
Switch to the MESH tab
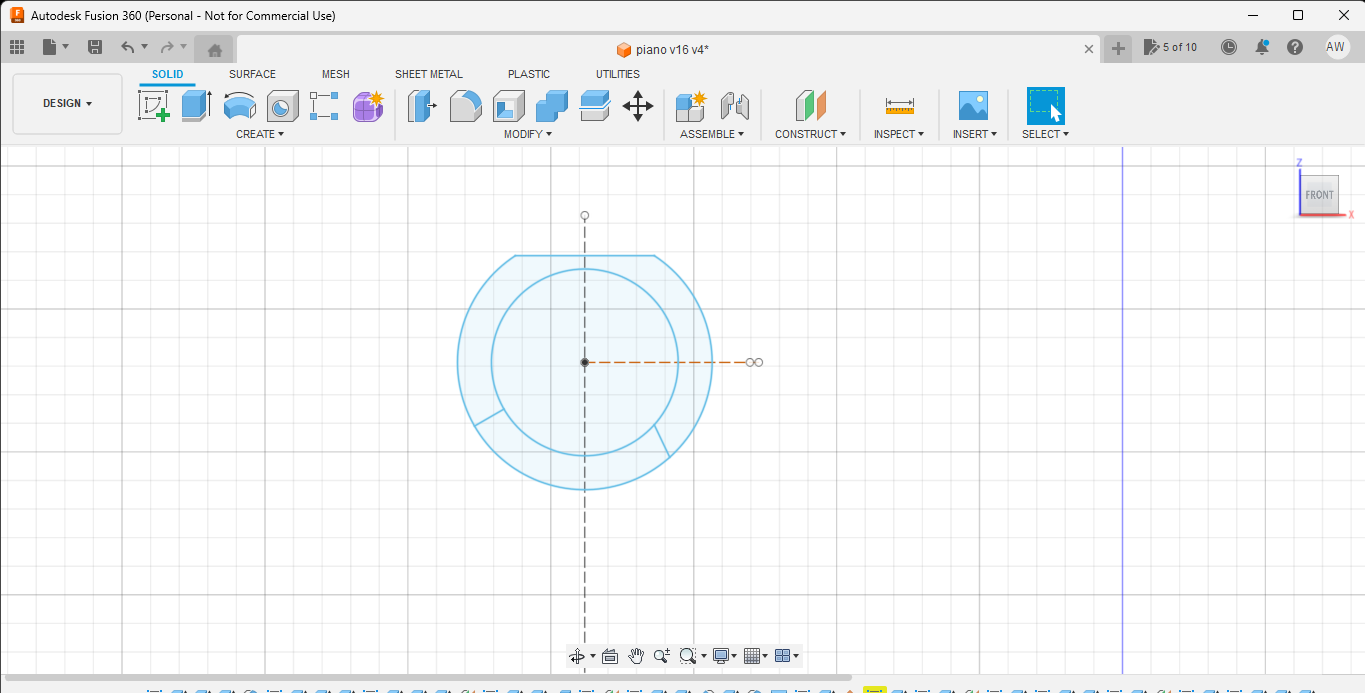(336, 74)
